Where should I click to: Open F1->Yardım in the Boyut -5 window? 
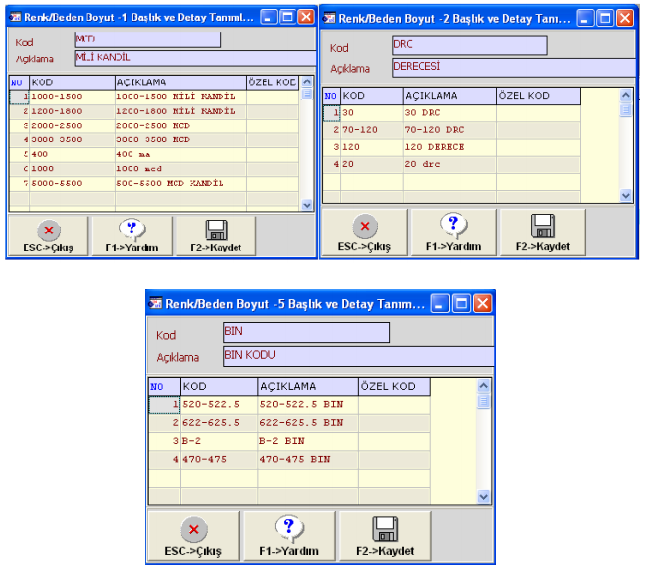[288, 535]
